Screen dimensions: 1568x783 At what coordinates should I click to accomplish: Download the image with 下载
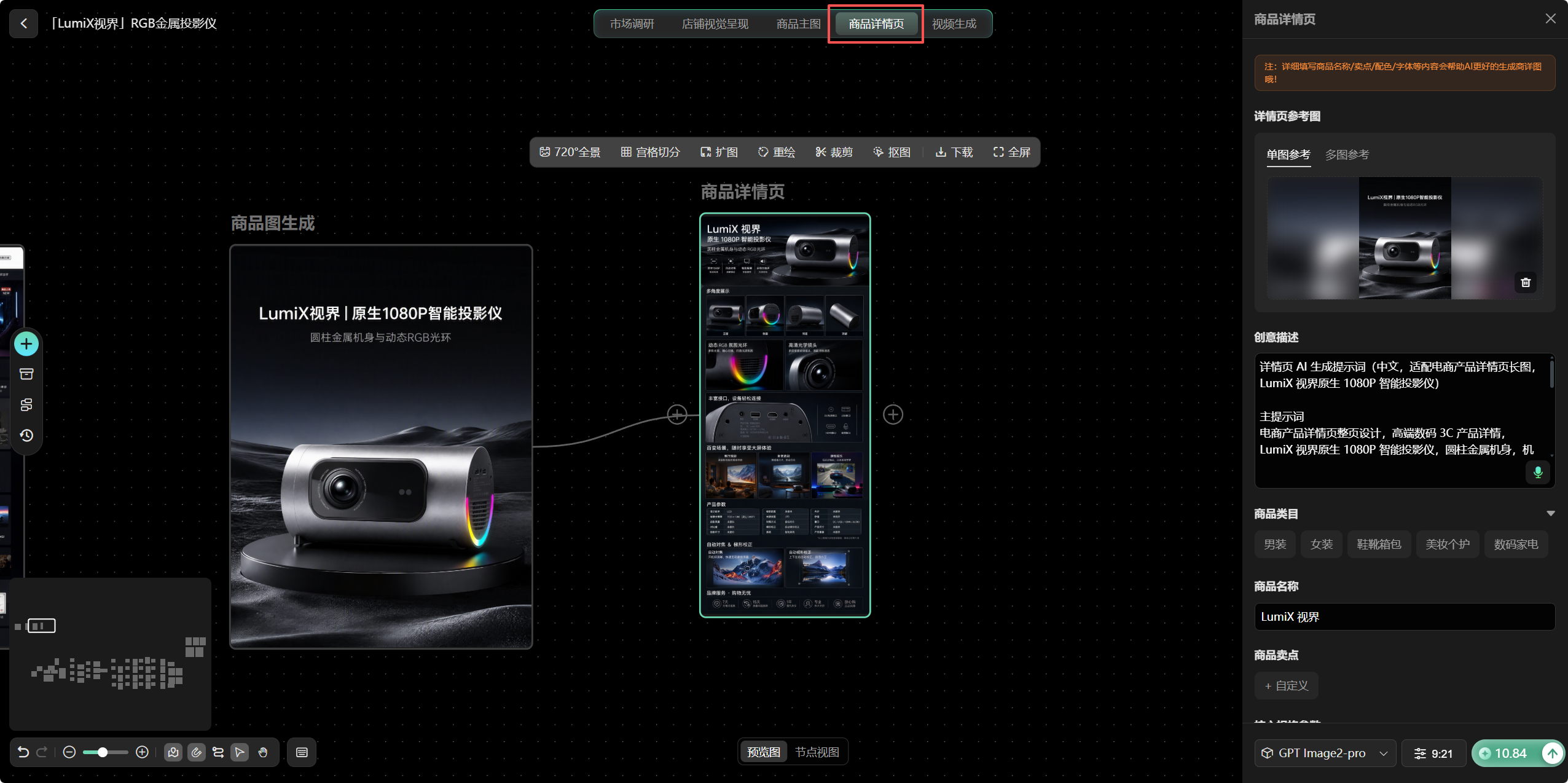tap(954, 152)
